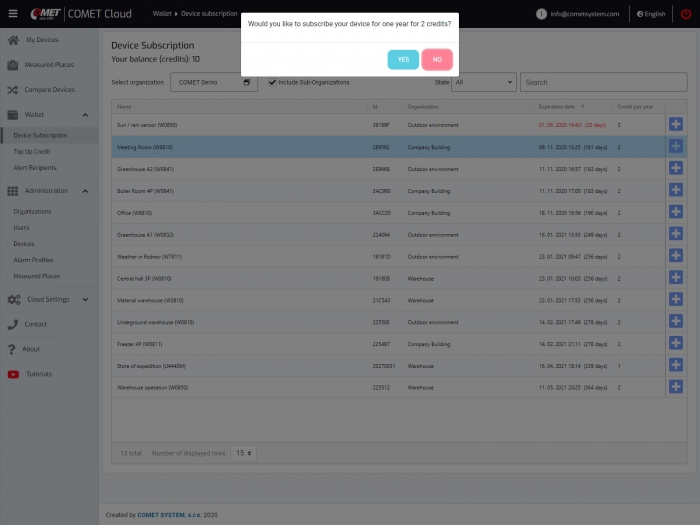The width and height of the screenshot is (700, 525).
Task: Open Tutorials from the sidebar
Action: (x=38, y=374)
